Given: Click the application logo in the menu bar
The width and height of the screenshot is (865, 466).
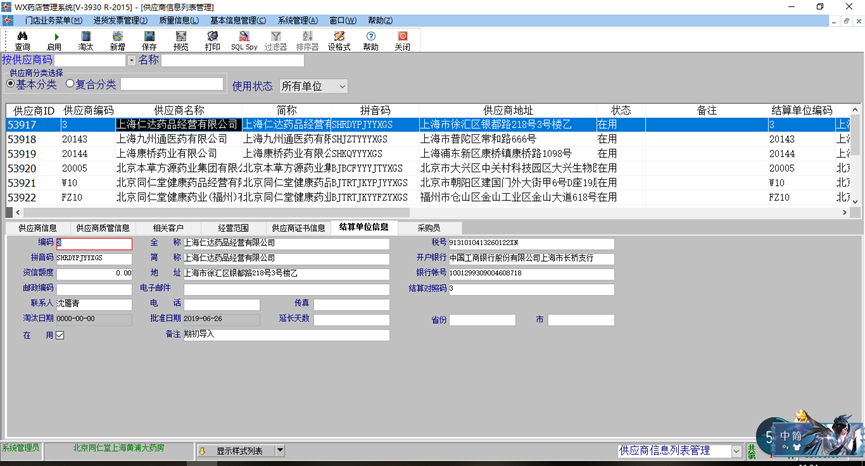Looking at the screenshot, I should pyautogui.click(x=7, y=20).
